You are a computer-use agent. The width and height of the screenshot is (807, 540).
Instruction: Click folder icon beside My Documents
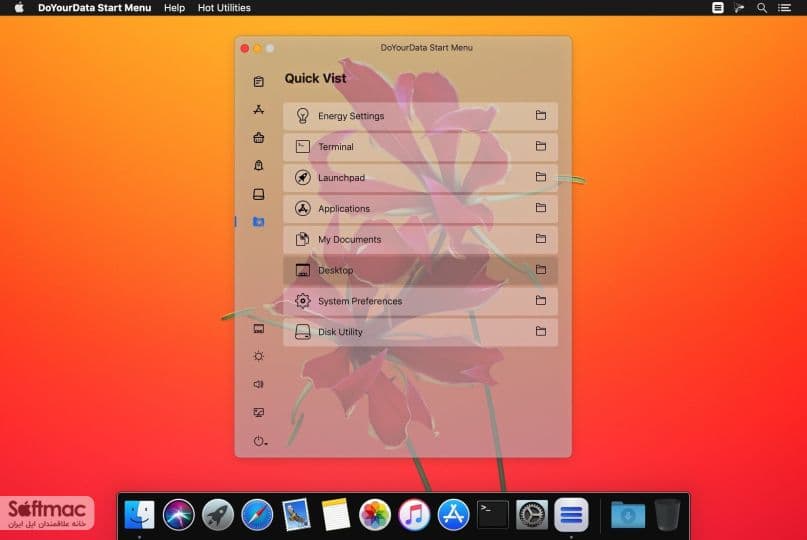click(x=540, y=239)
